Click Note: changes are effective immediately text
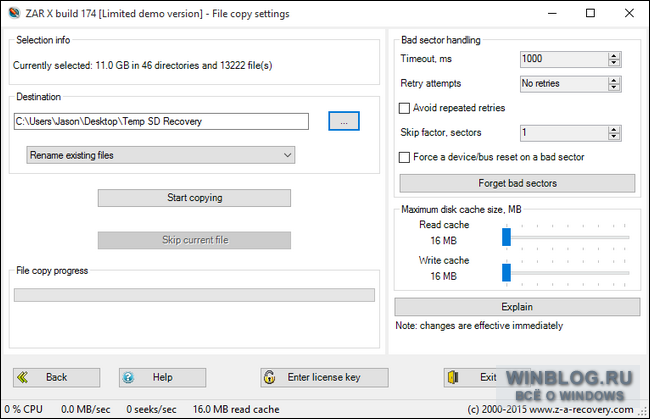650x419 pixels. [479, 326]
